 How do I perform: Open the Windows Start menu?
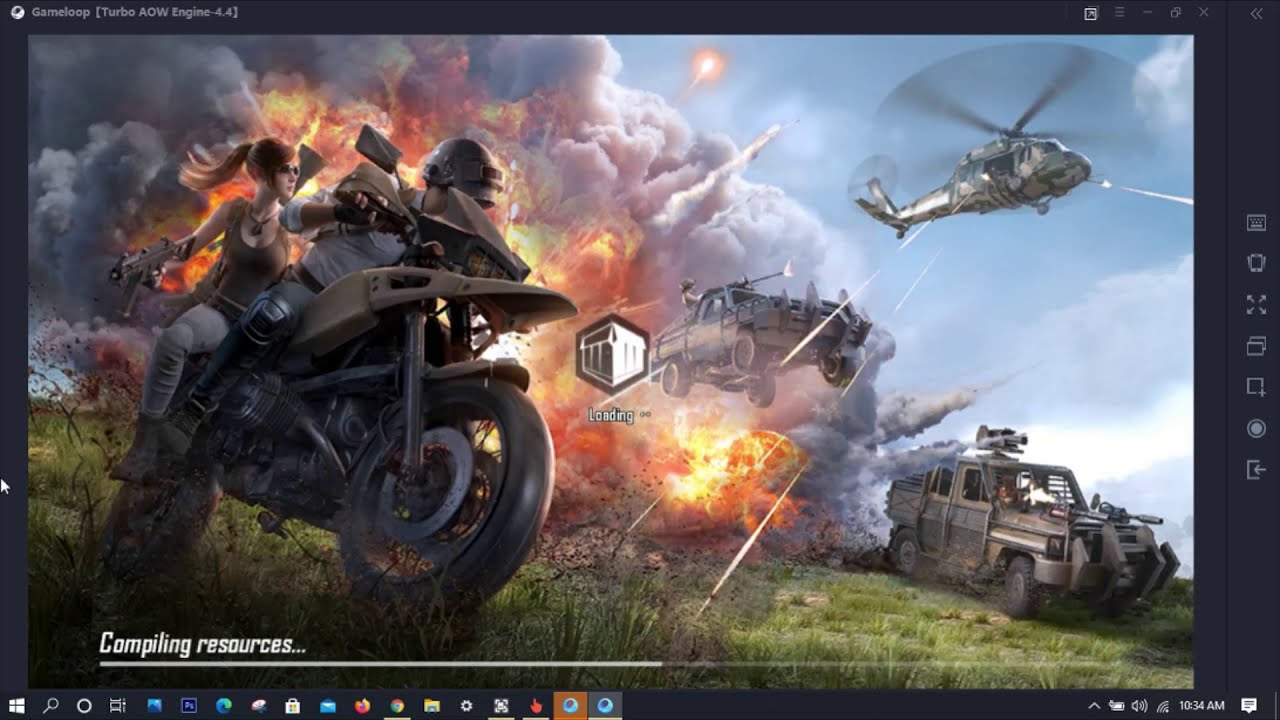pyautogui.click(x=17, y=705)
